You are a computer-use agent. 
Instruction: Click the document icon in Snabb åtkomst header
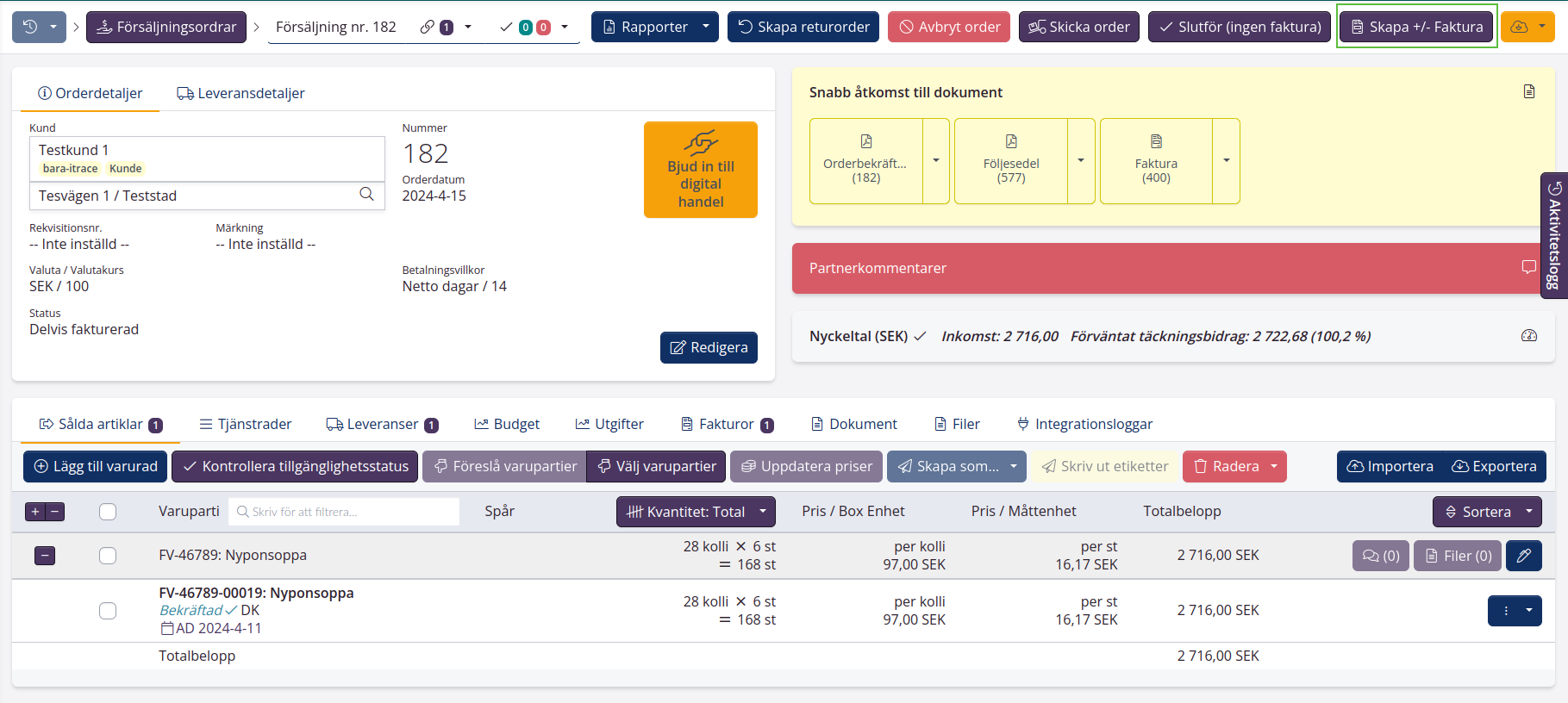pyautogui.click(x=1528, y=92)
